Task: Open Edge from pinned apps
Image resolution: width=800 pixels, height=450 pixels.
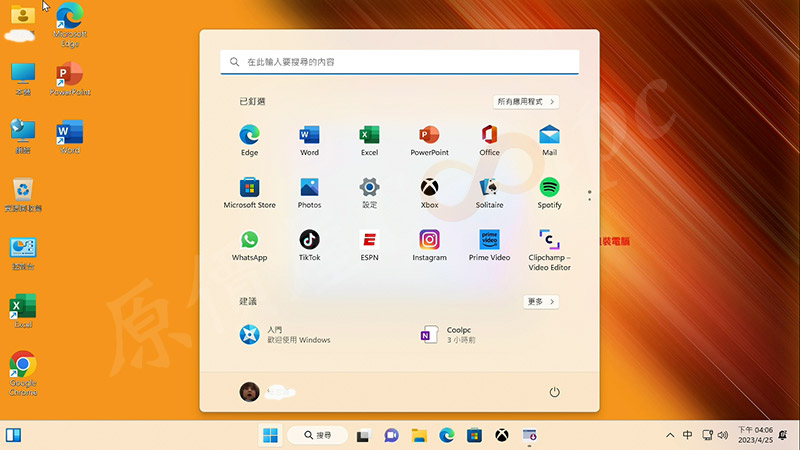Action: pyautogui.click(x=249, y=140)
